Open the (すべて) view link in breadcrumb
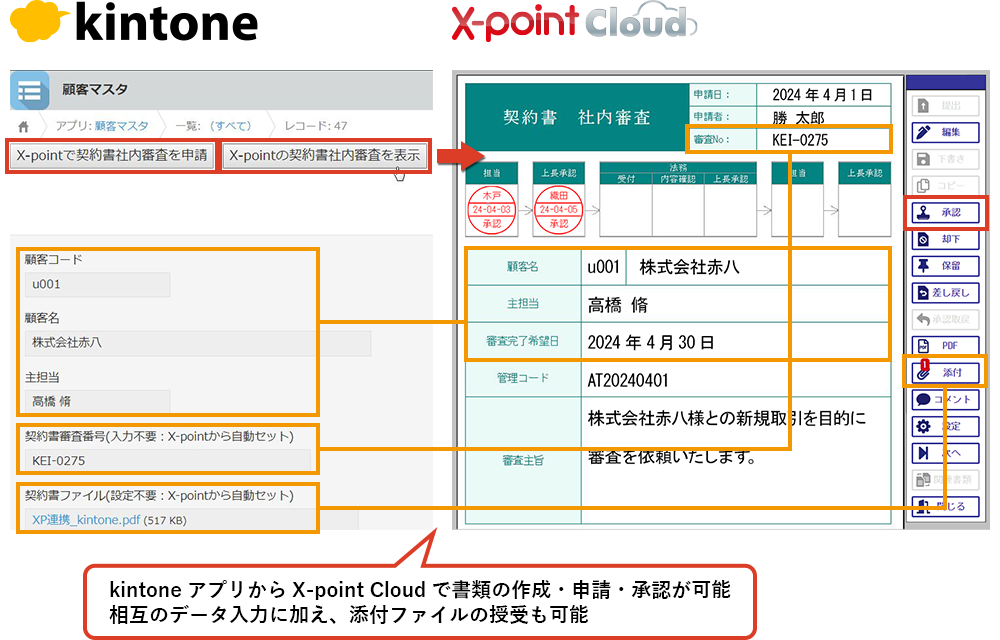The width and height of the screenshot is (1000, 640). 230,126
